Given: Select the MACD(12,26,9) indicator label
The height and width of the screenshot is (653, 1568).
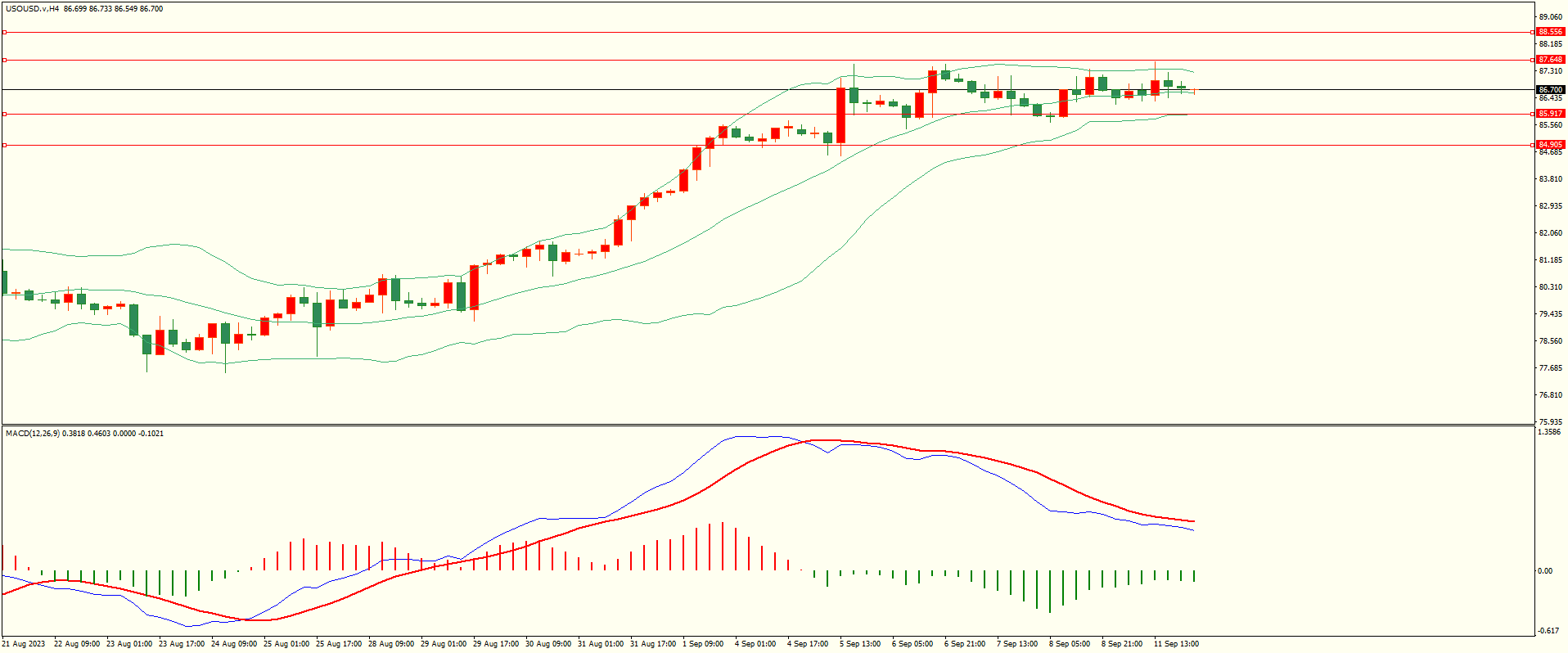Looking at the screenshot, I should click(32, 433).
